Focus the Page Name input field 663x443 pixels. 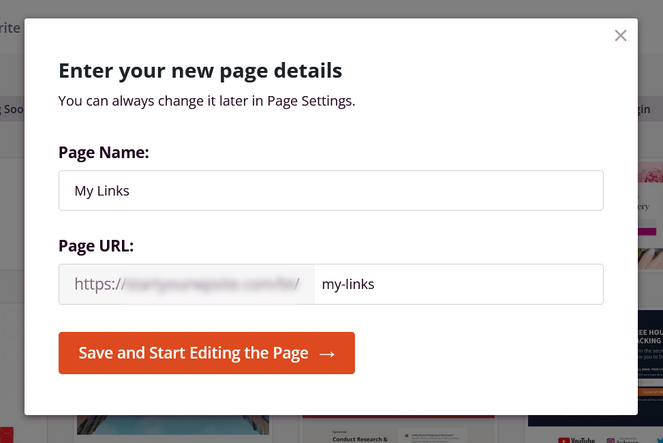[x=331, y=190]
